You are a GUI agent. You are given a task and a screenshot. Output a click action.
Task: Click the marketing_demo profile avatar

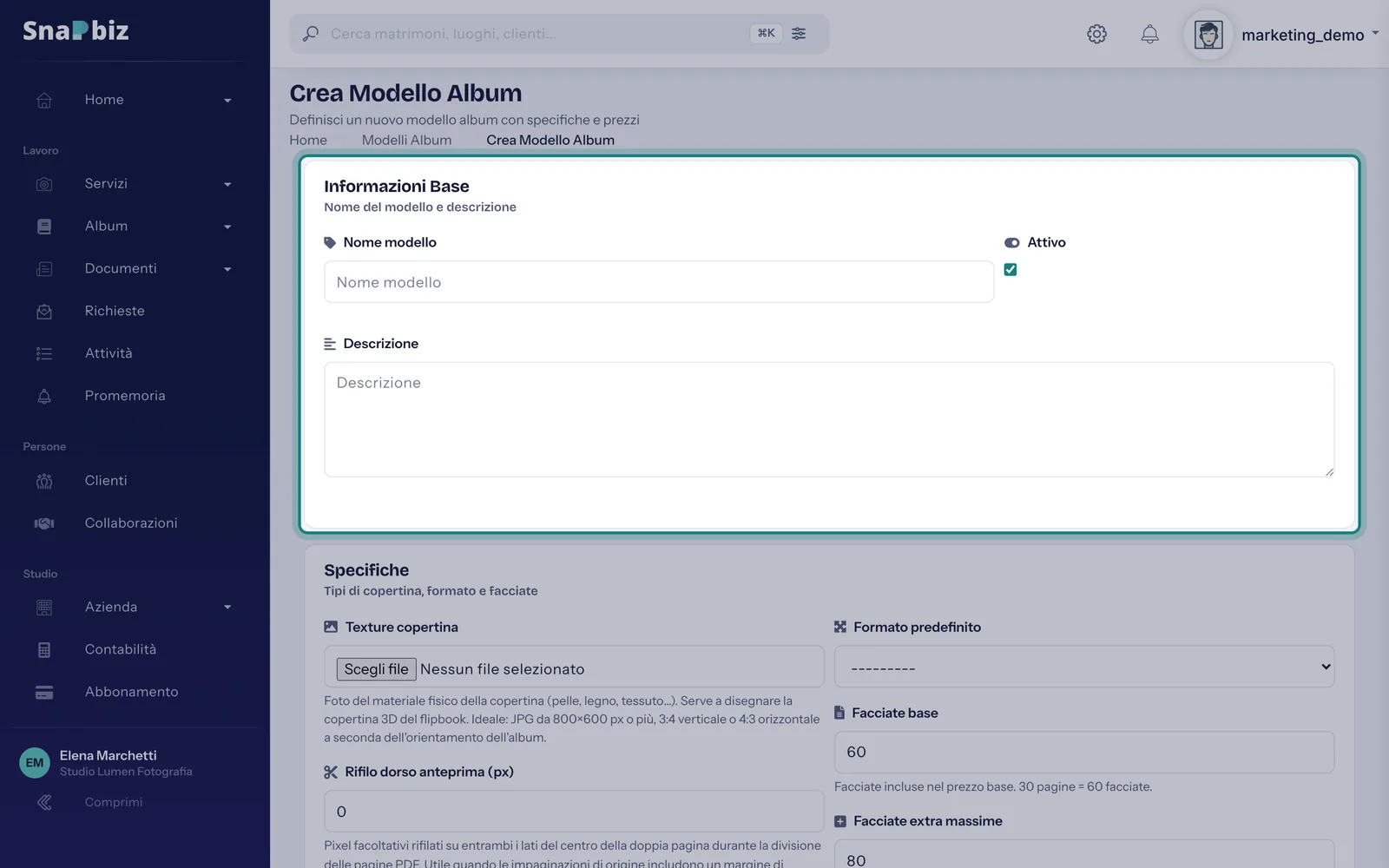click(x=1208, y=35)
